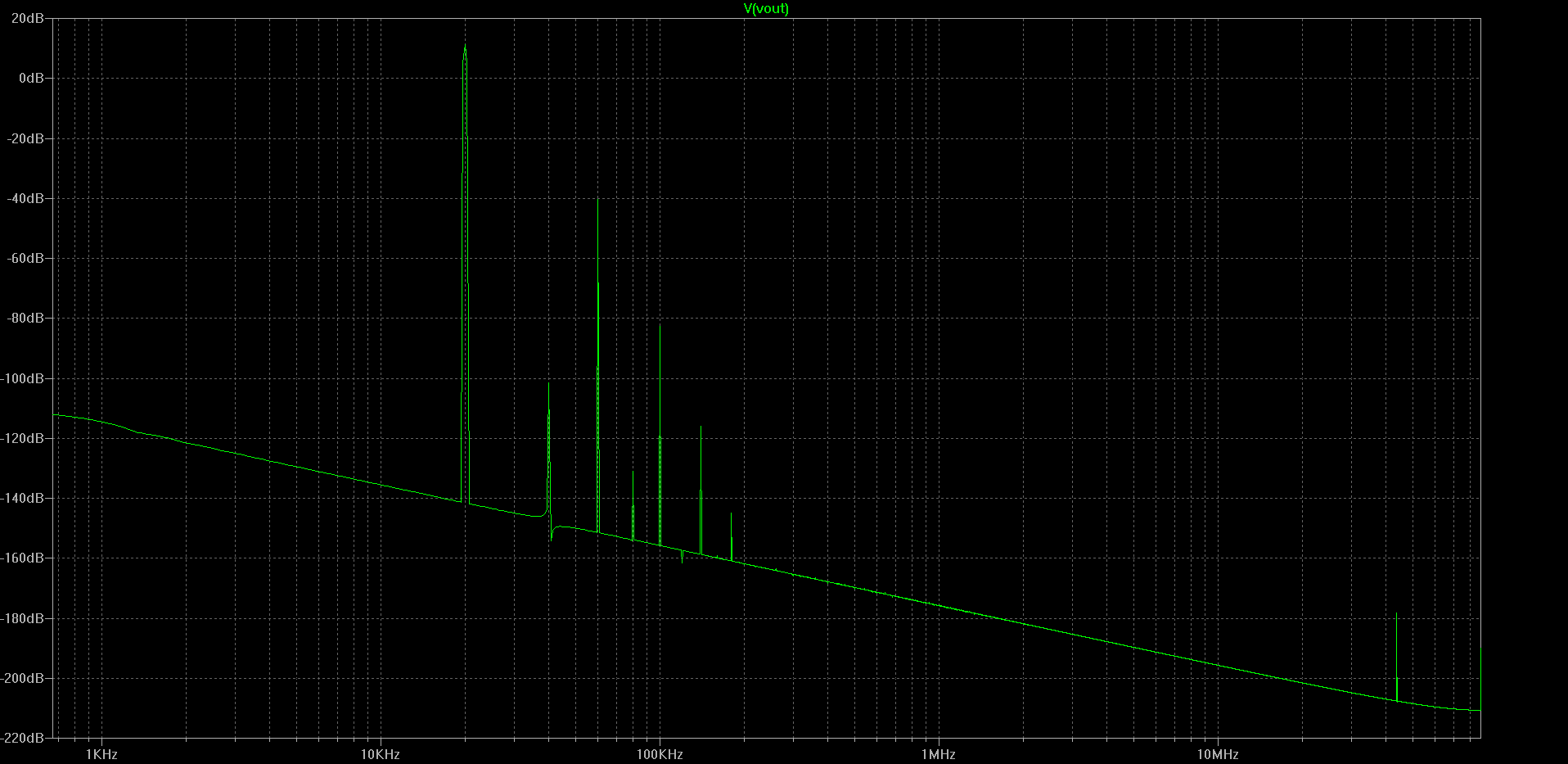Click the 20dB axis label
This screenshot has height=764, width=1568.
coord(28,18)
